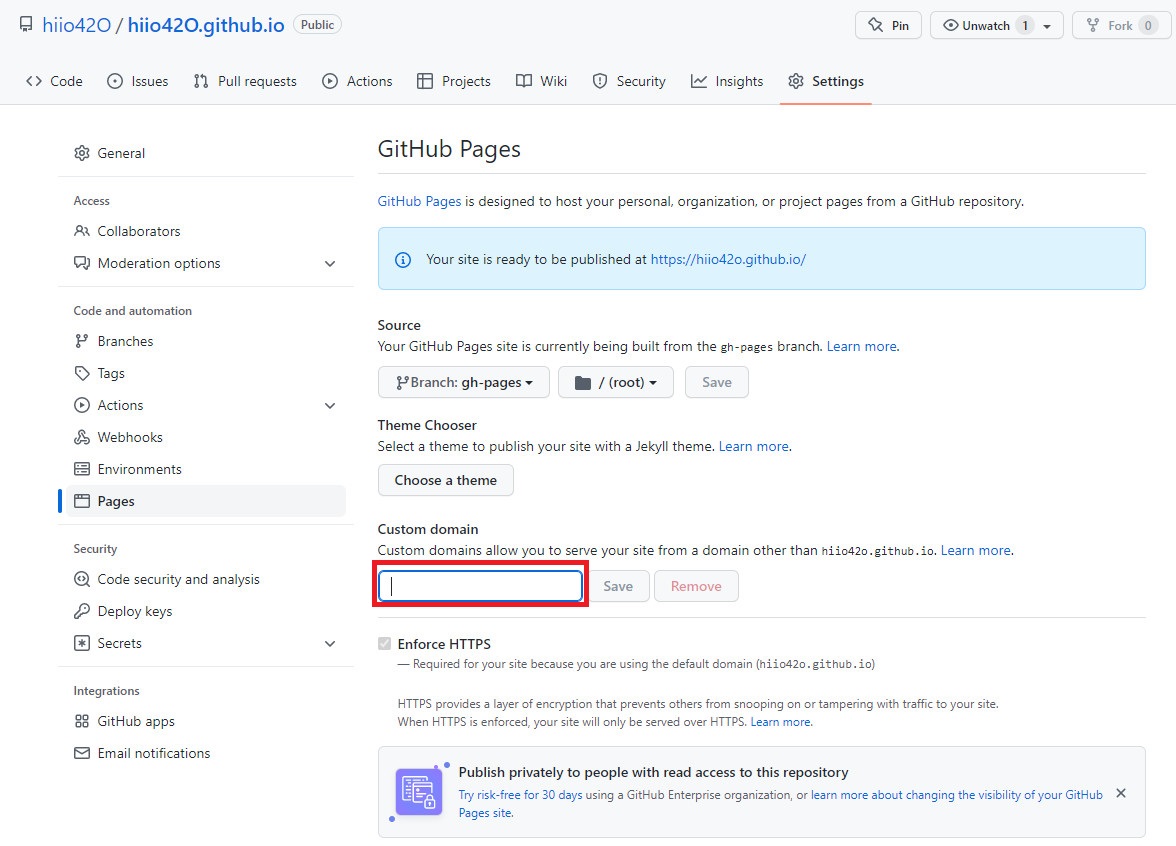Click the Email notifications envelope icon

click(82, 753)
